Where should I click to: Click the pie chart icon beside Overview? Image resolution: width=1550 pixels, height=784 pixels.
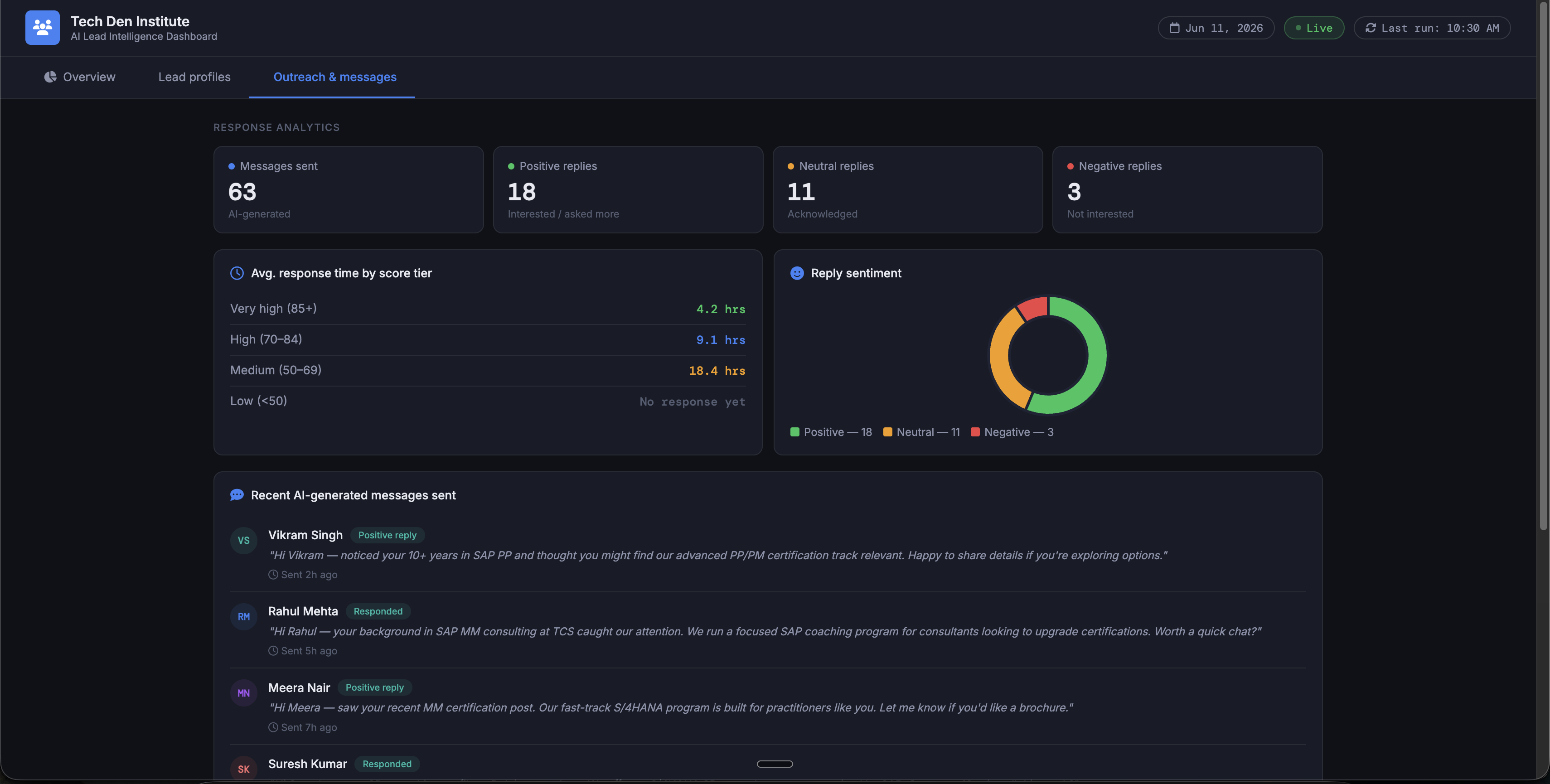[51, 77]
